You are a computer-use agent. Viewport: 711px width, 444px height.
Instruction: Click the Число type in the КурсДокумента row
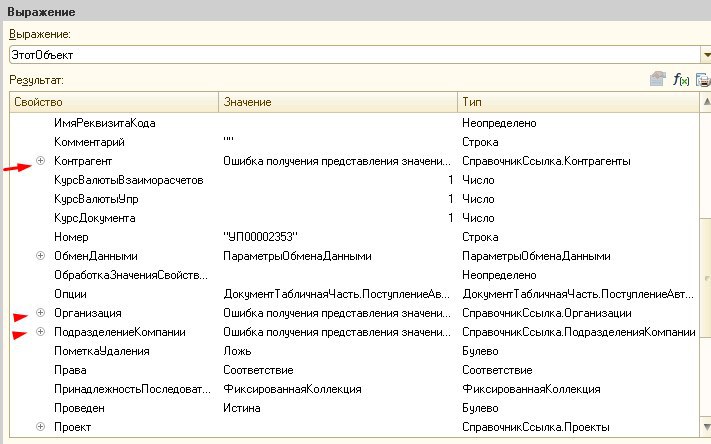(478, 218)
